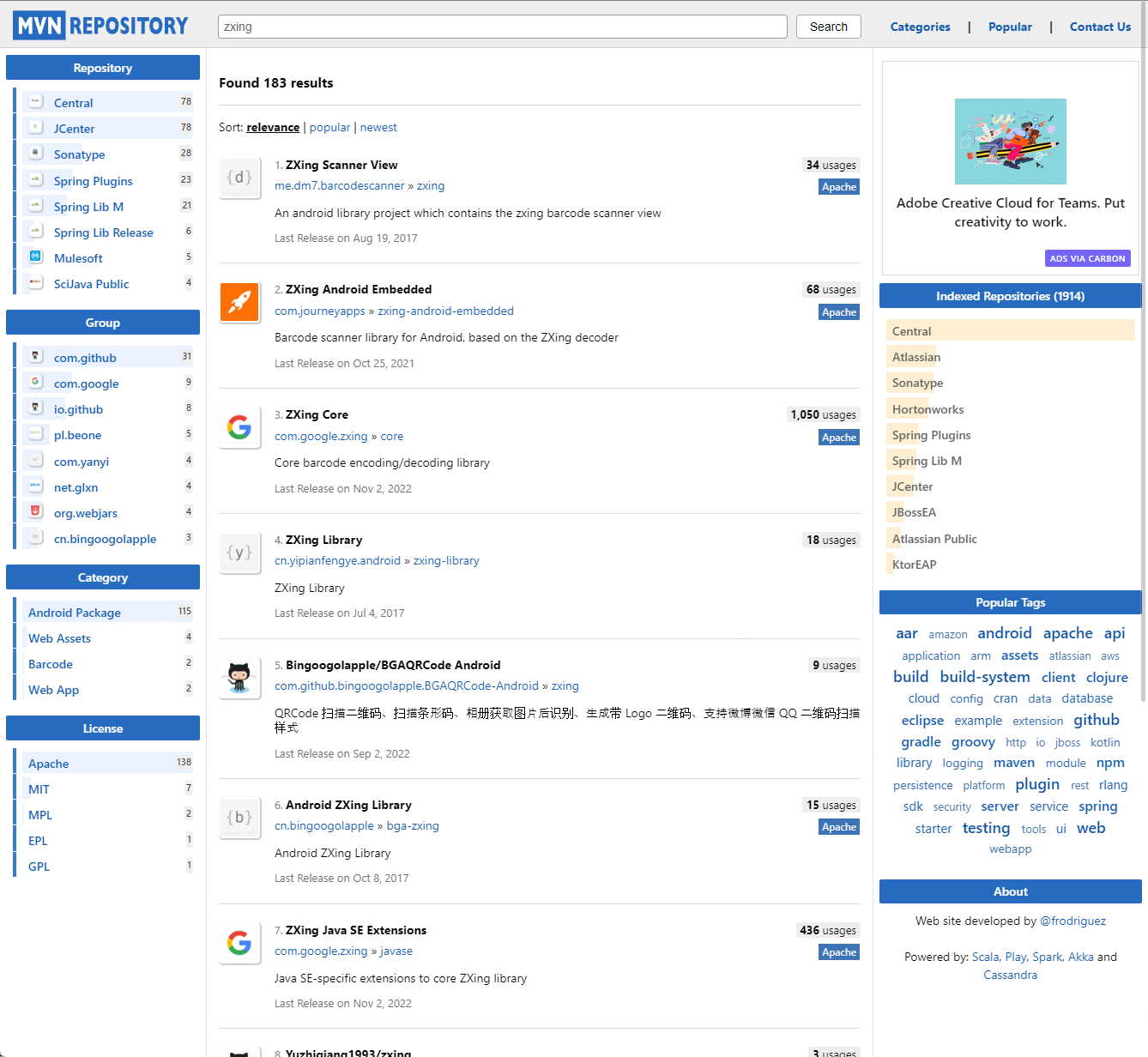Screen dimensions: 1148x1057
Task: Filter by MIT license
Action: (39, 789)
